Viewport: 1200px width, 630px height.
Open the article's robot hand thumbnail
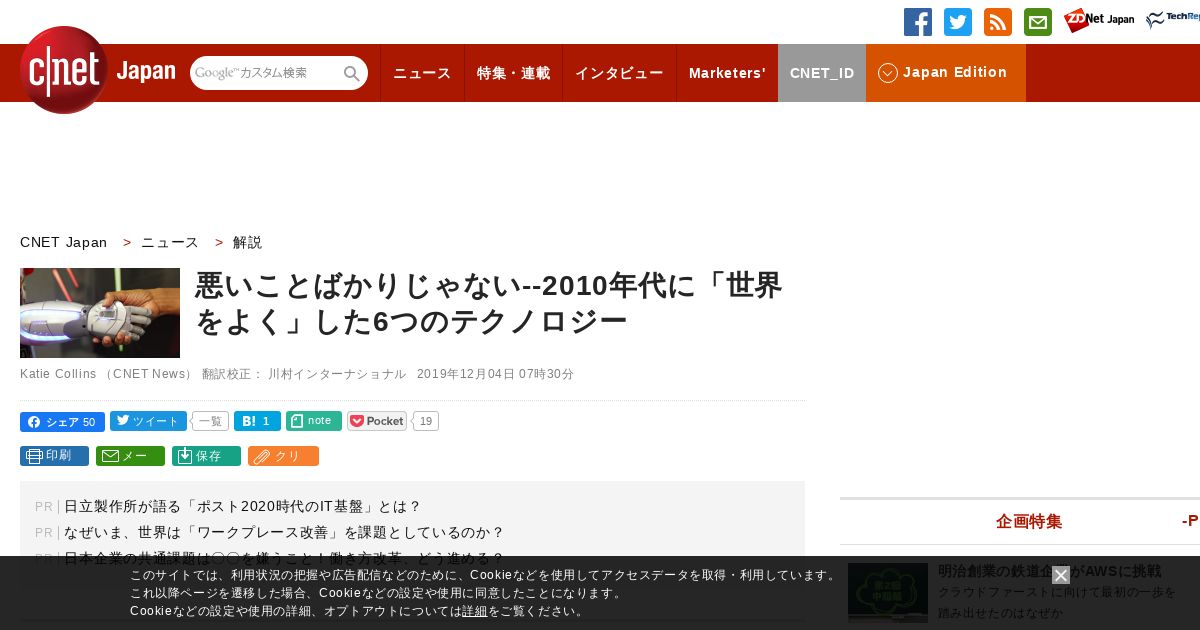point(100,313)
